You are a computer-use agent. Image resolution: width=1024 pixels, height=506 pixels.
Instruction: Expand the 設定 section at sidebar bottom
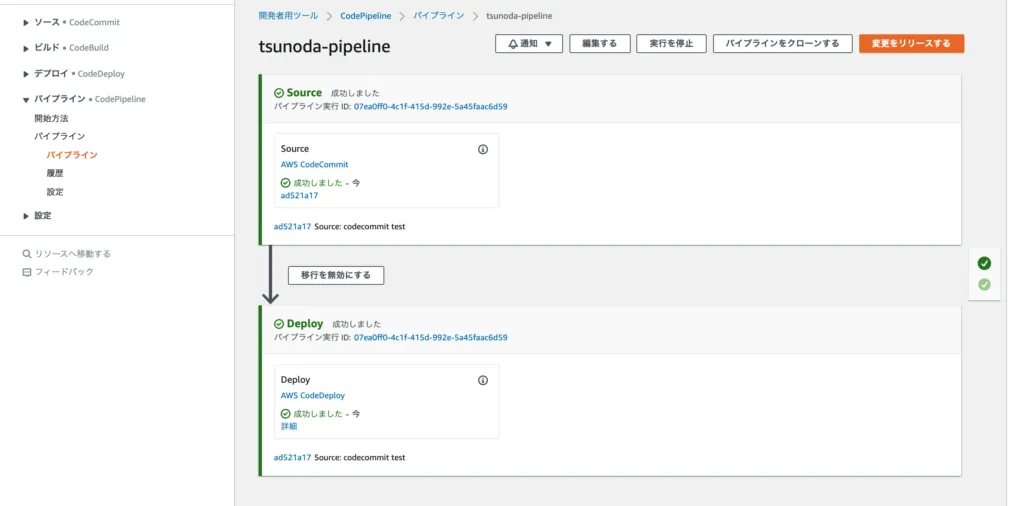coord(26,216)
